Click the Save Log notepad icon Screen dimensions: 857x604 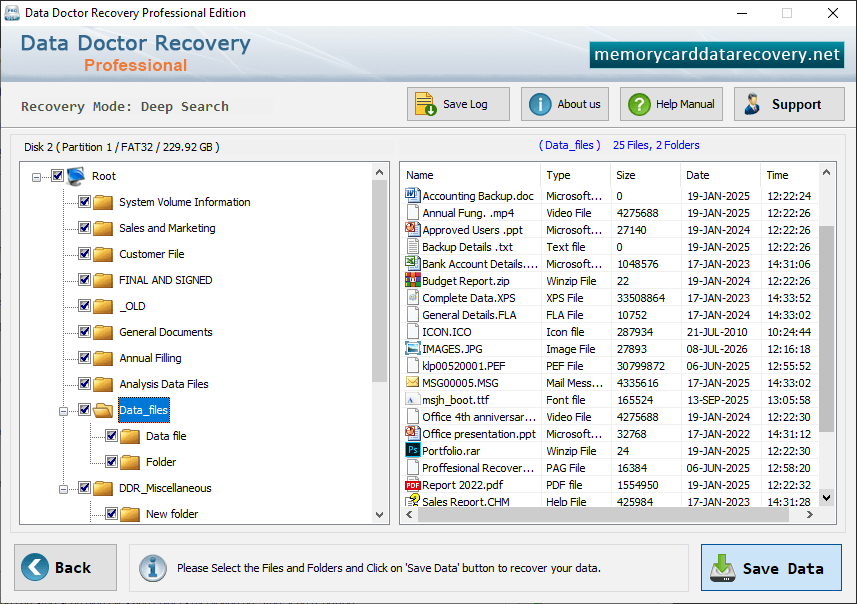point(425,104)
